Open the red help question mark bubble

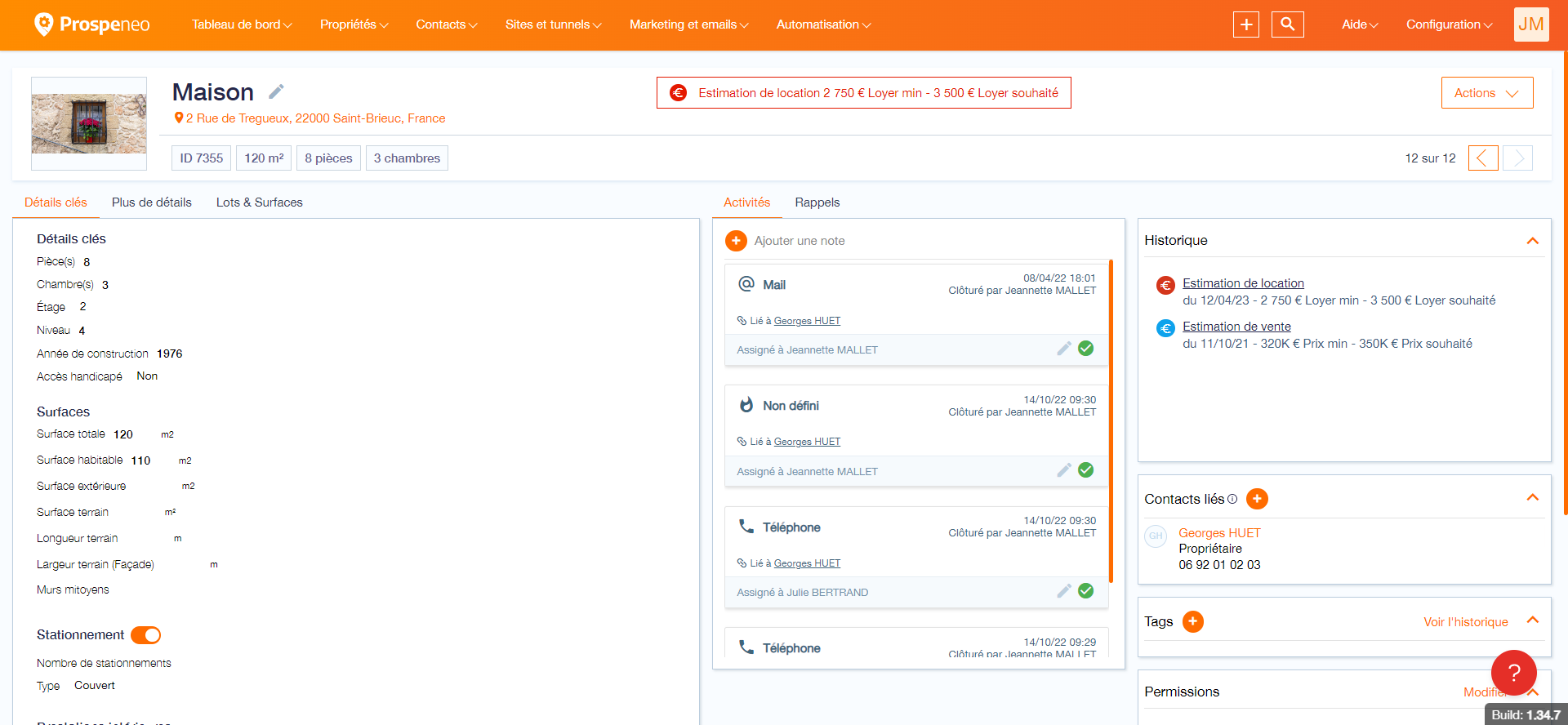1513,673
